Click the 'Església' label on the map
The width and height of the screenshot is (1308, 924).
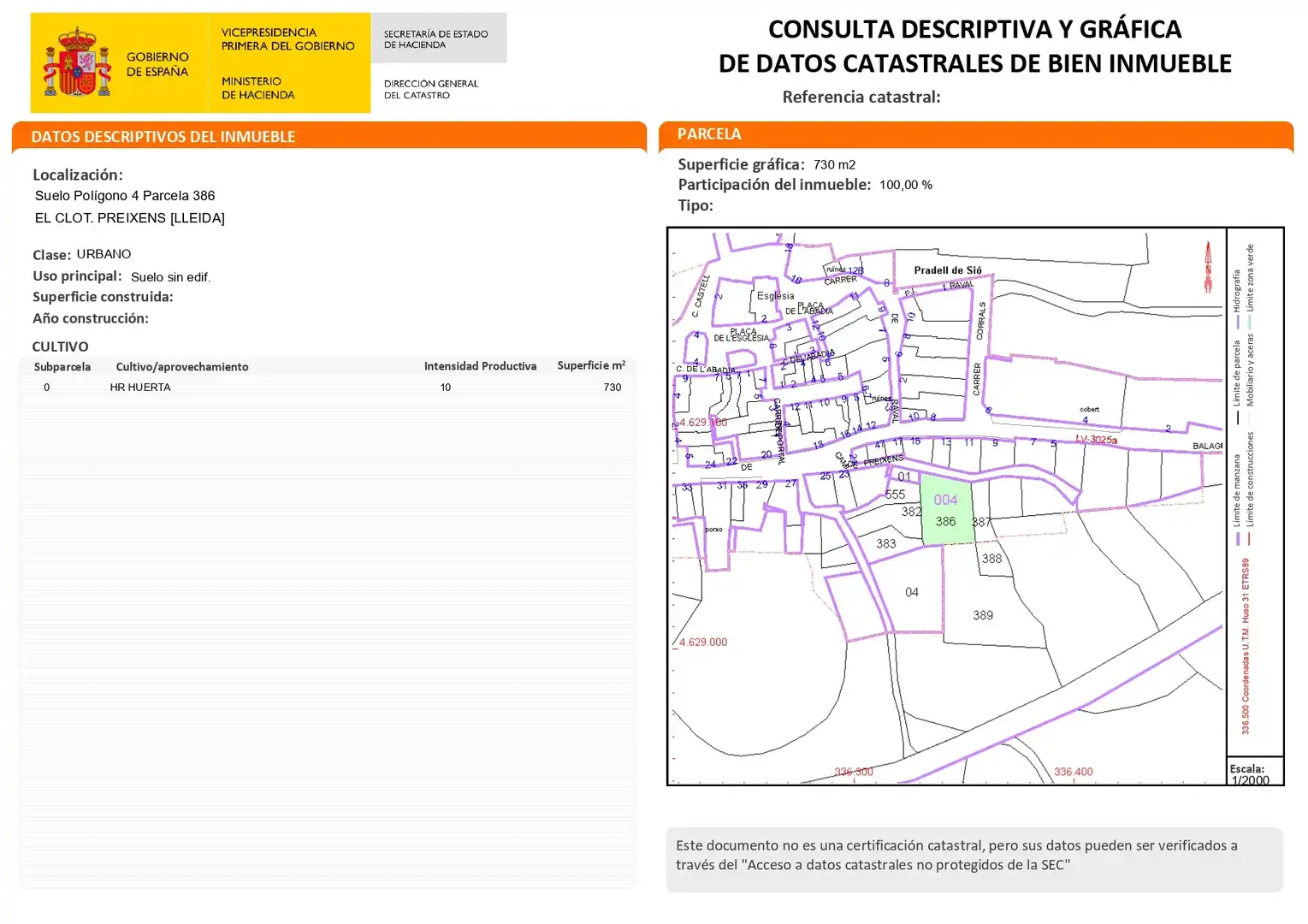(775, 296)
